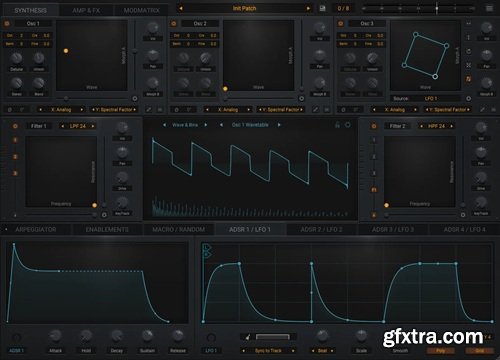Screen dimensions: 500x360
Task: Click the 0 / 8 voice count display
Action: (x=343, y=8)
